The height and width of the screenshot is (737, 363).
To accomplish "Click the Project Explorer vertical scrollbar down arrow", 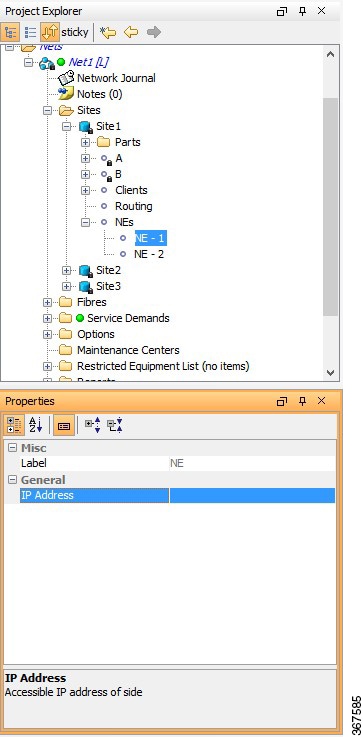I will pyautogui.click(x=331, y=373).
